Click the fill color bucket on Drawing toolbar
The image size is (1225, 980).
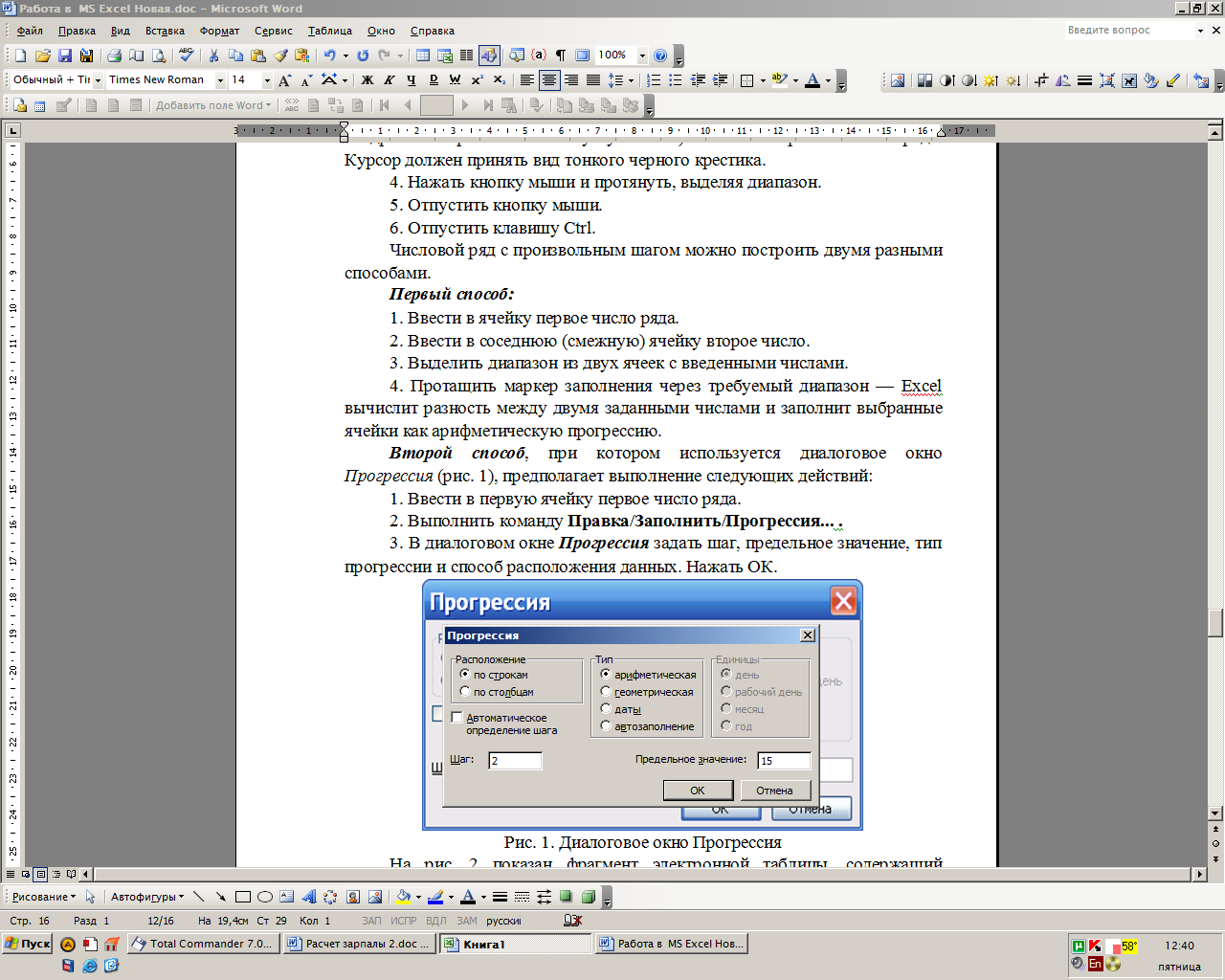[x=404, y=897]
